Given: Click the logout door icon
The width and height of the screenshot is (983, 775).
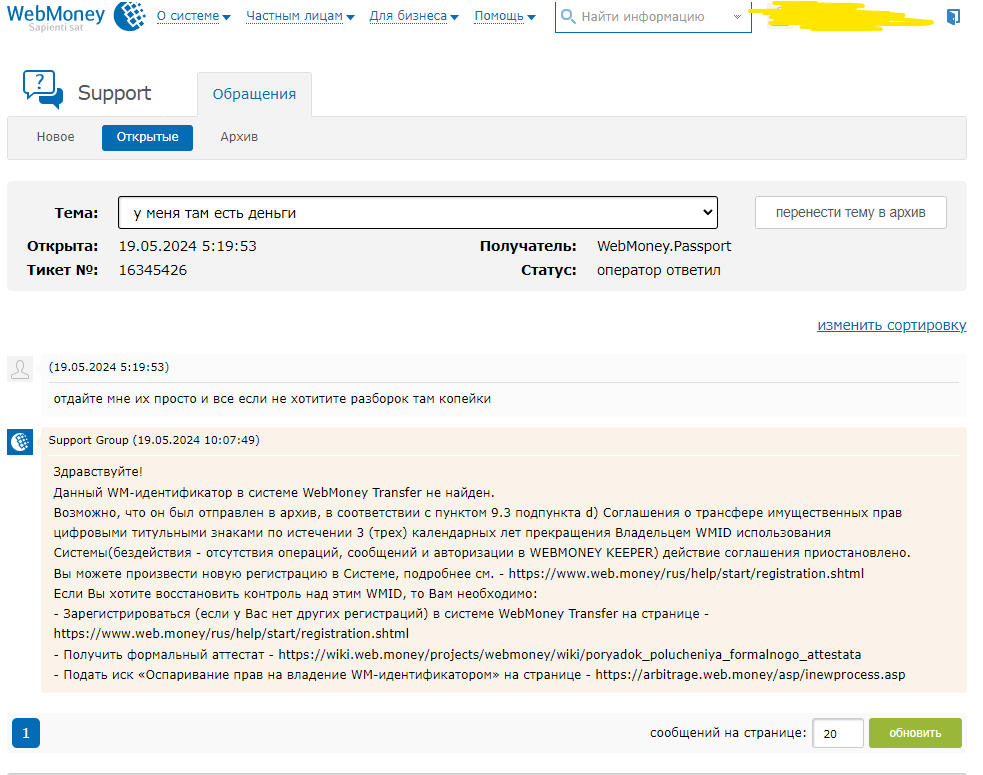Looking at the screenshot, I should point(952,17).
